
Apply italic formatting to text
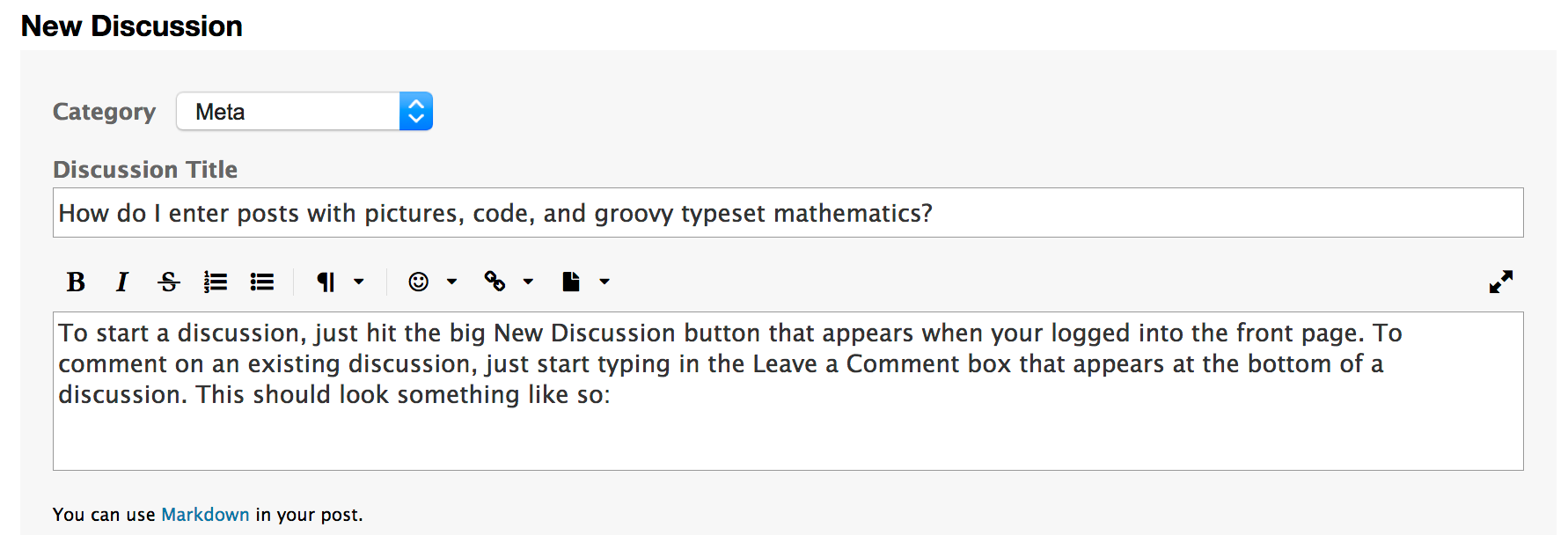click(121, 282)
